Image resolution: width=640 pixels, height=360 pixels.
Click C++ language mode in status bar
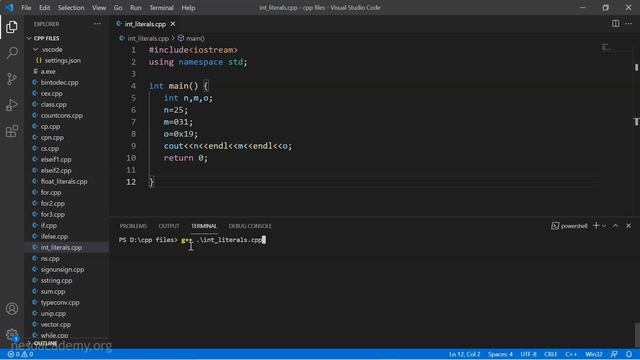[571, 354]
